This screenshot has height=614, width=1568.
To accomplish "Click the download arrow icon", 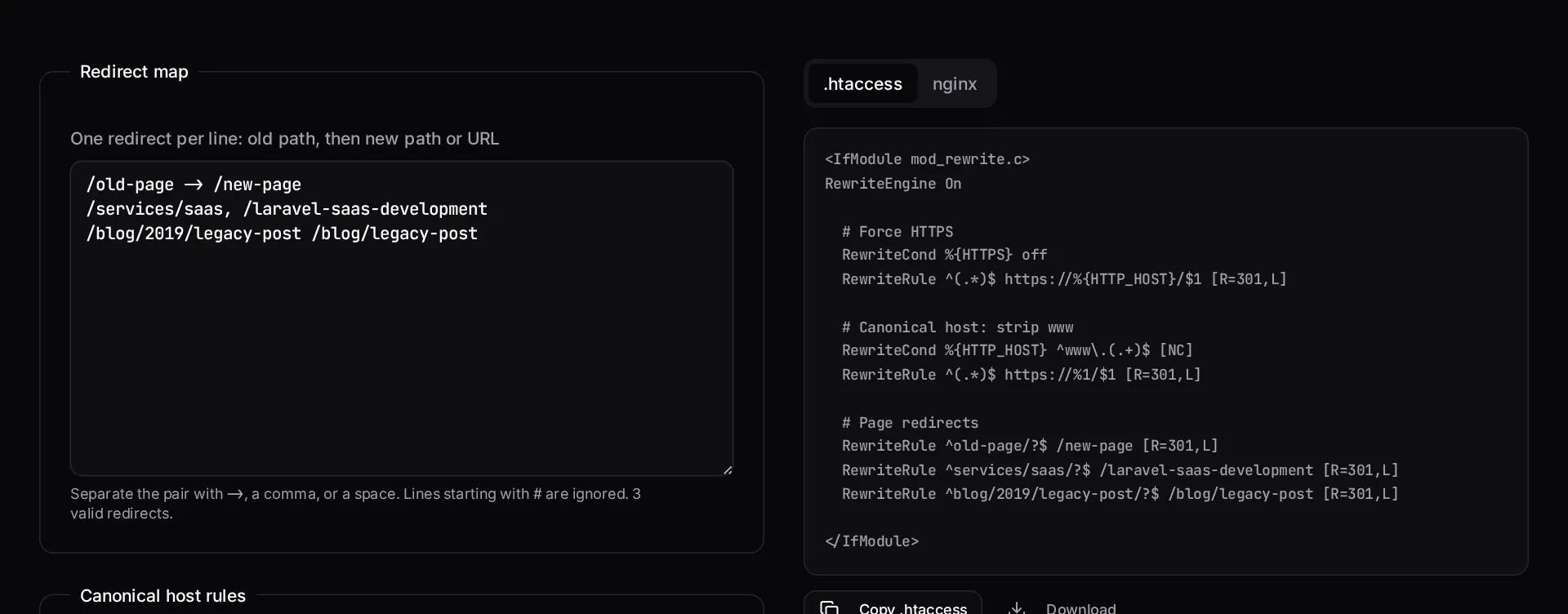I will [1017, 607].
